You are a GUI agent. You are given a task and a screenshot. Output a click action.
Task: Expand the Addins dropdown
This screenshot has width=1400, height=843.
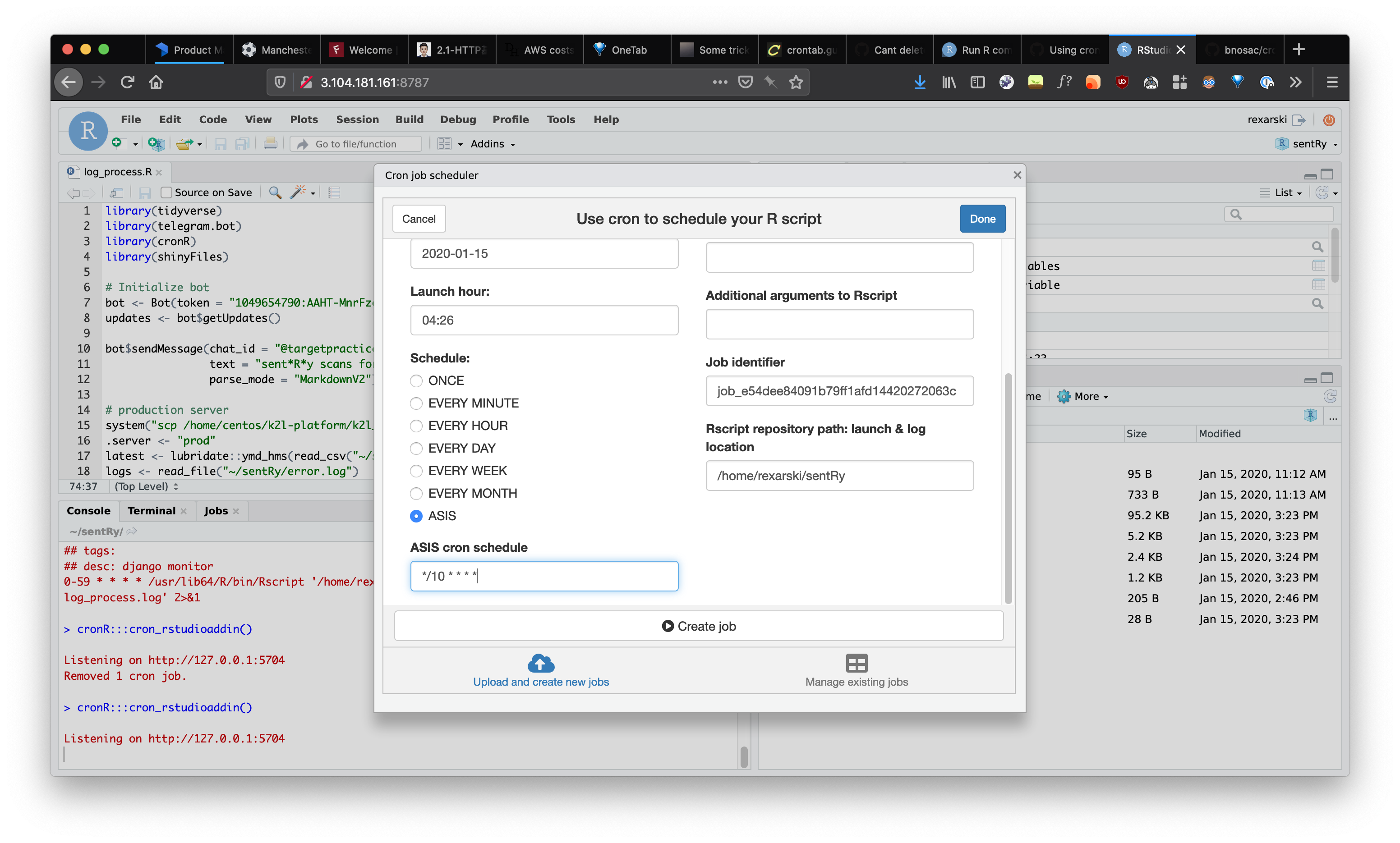(x=492, y=144)
